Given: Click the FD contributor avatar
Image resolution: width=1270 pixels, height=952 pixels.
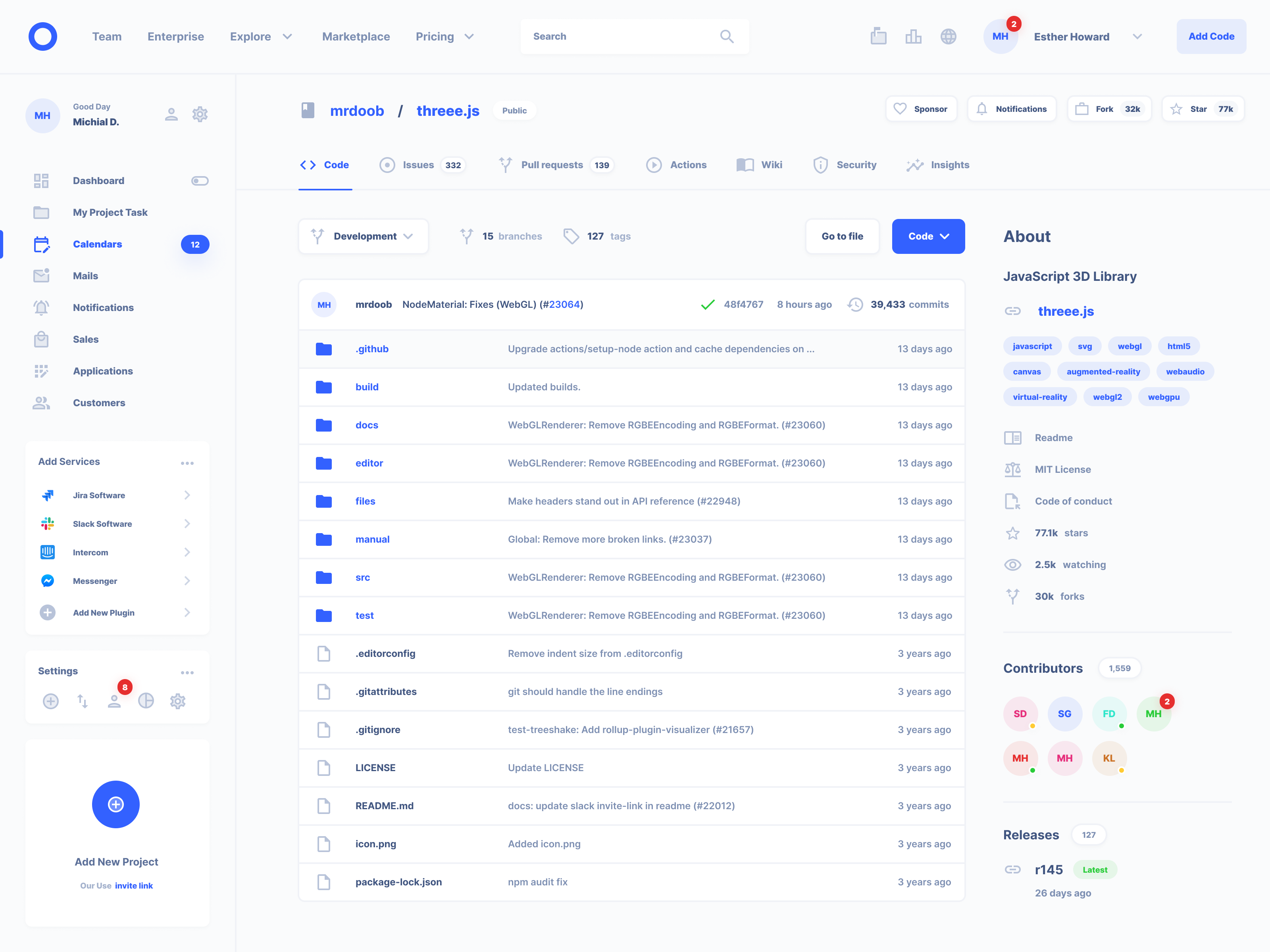Looking at the screenshot, I should point(1108,714).
